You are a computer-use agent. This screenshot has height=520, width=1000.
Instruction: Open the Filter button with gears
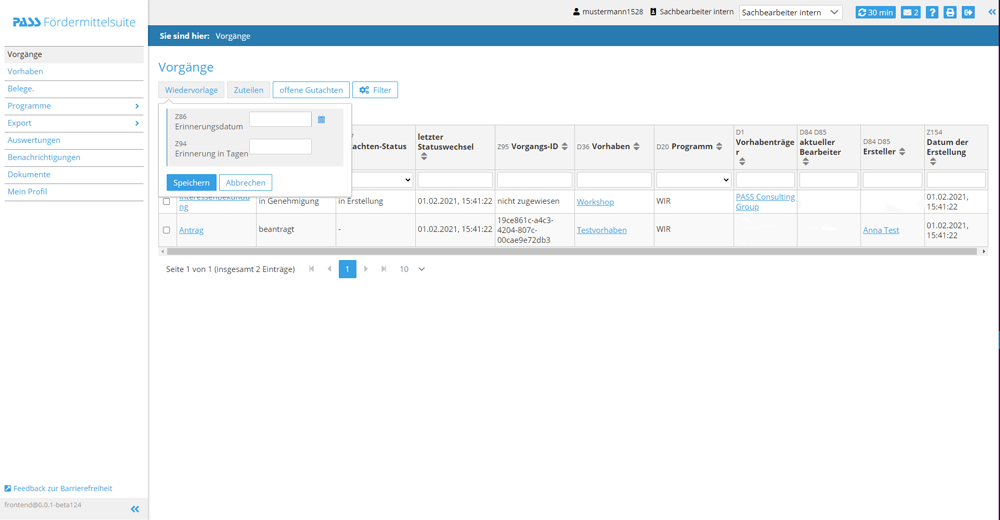pos(375,90)
